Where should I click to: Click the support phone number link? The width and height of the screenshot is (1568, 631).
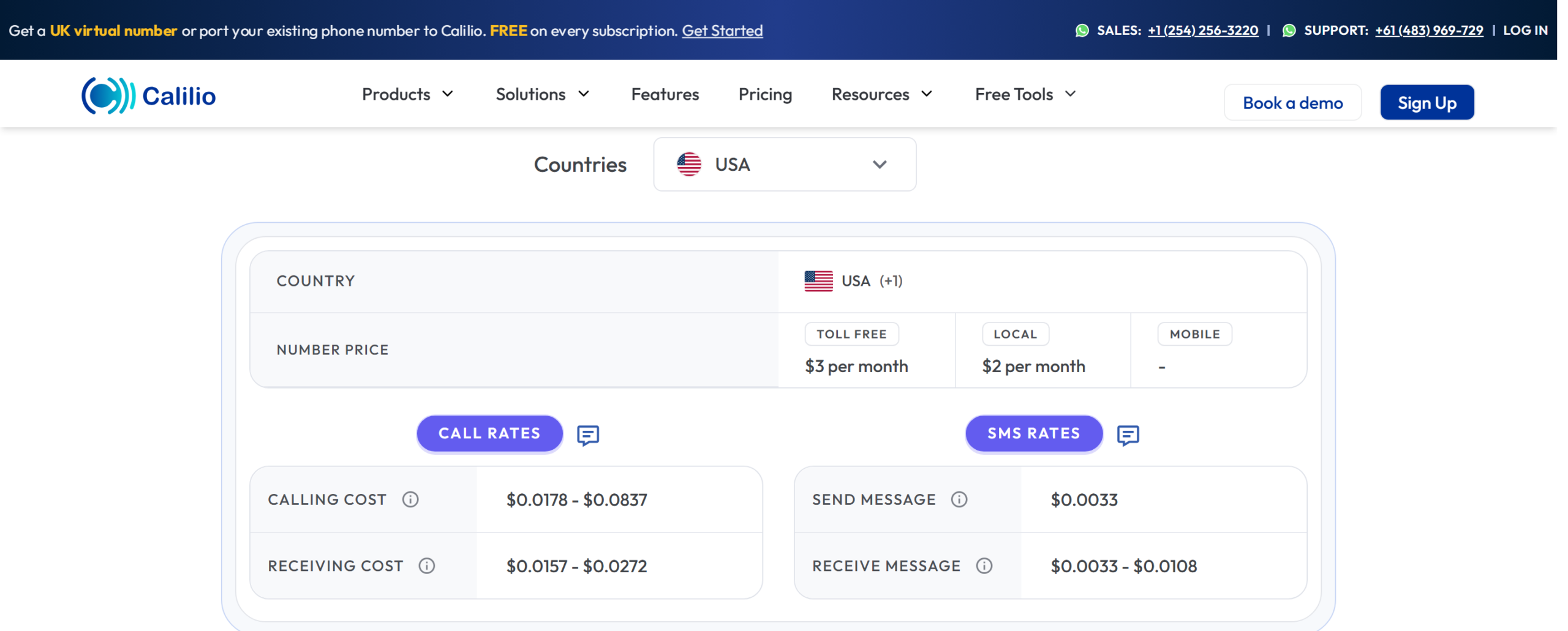tap(1428, 31)
